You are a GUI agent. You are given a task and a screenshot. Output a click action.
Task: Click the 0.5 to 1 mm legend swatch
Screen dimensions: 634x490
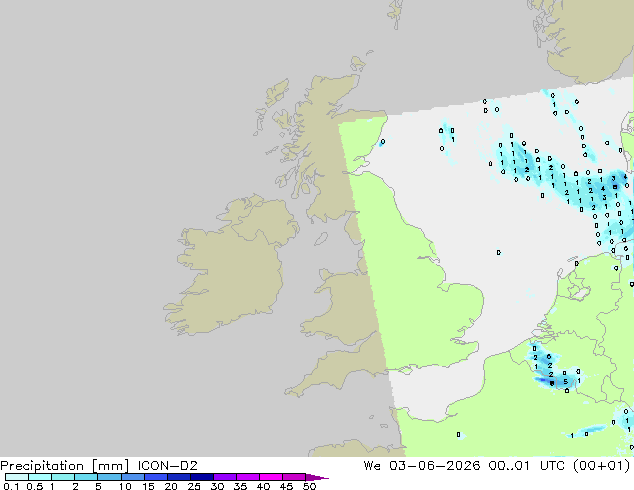click(40, 477)
